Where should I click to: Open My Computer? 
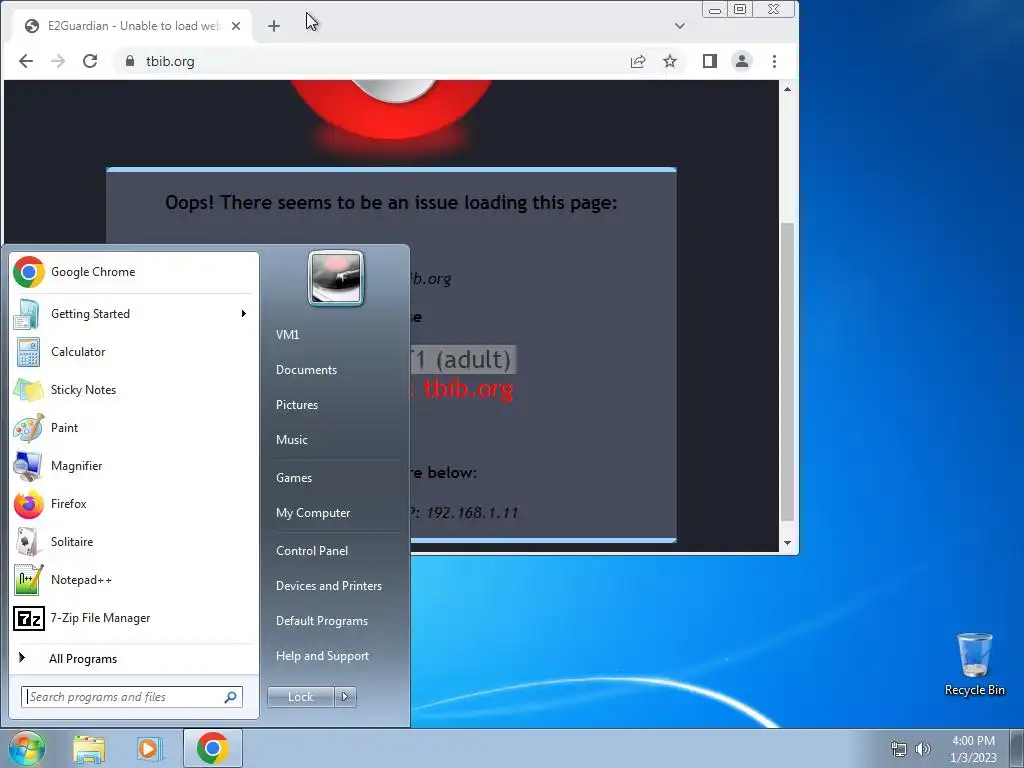313,513
